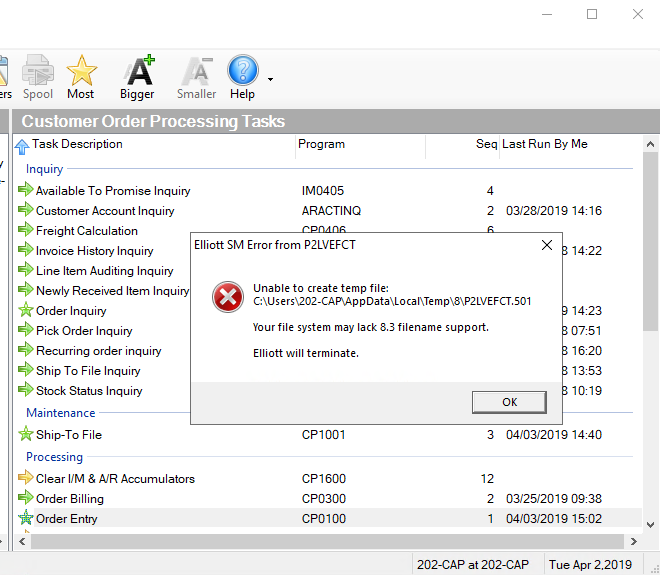Click the blue up arrow beside Task Description

(x=22, y=146)
